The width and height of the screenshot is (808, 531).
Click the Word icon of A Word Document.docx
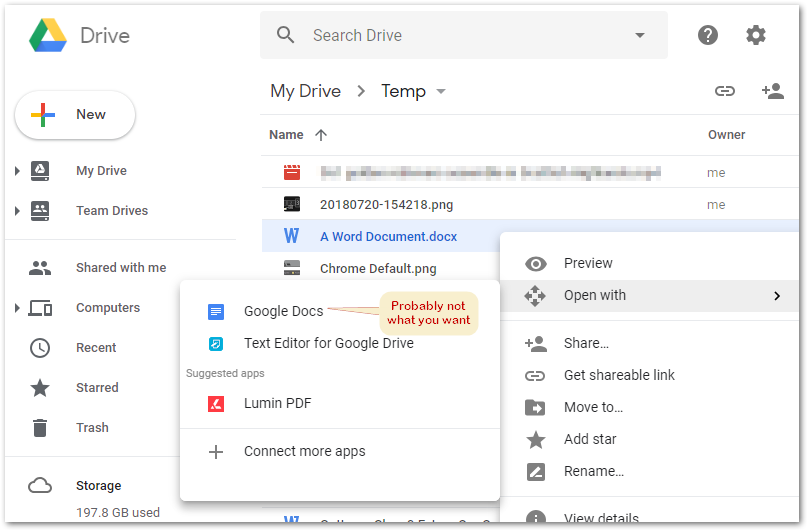point(291,236)
